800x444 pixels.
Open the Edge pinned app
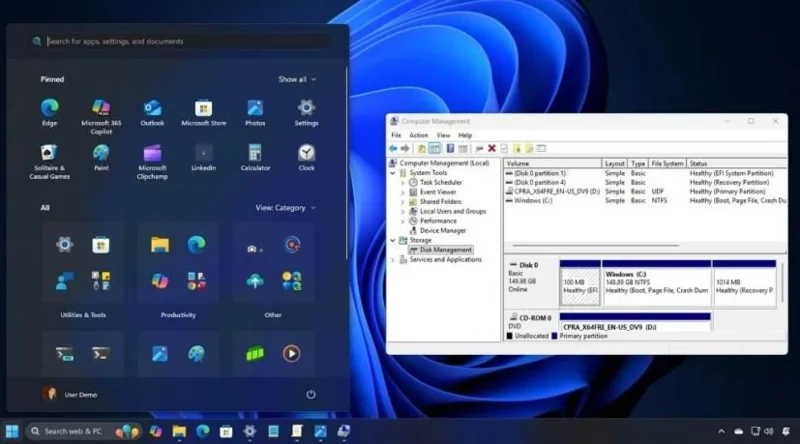49,112
